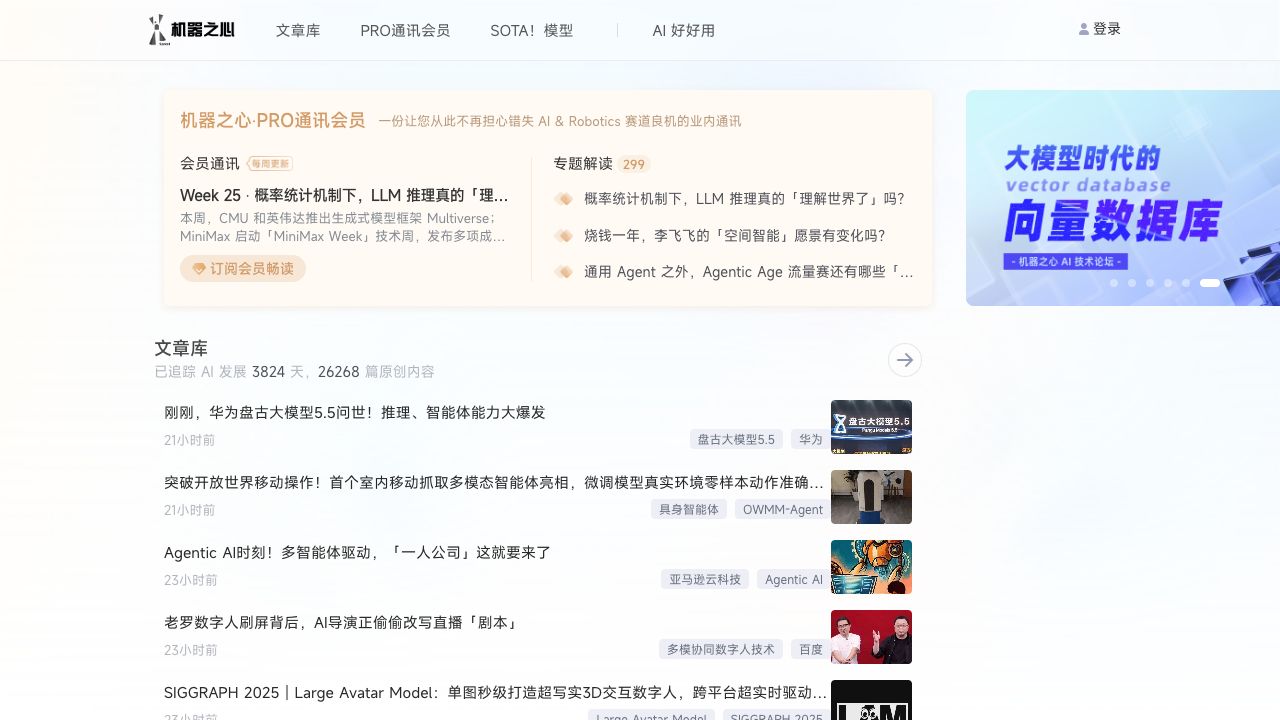Click the user login icon
The height and width of the screenshot is (720, 1280).
[1084, 30]
